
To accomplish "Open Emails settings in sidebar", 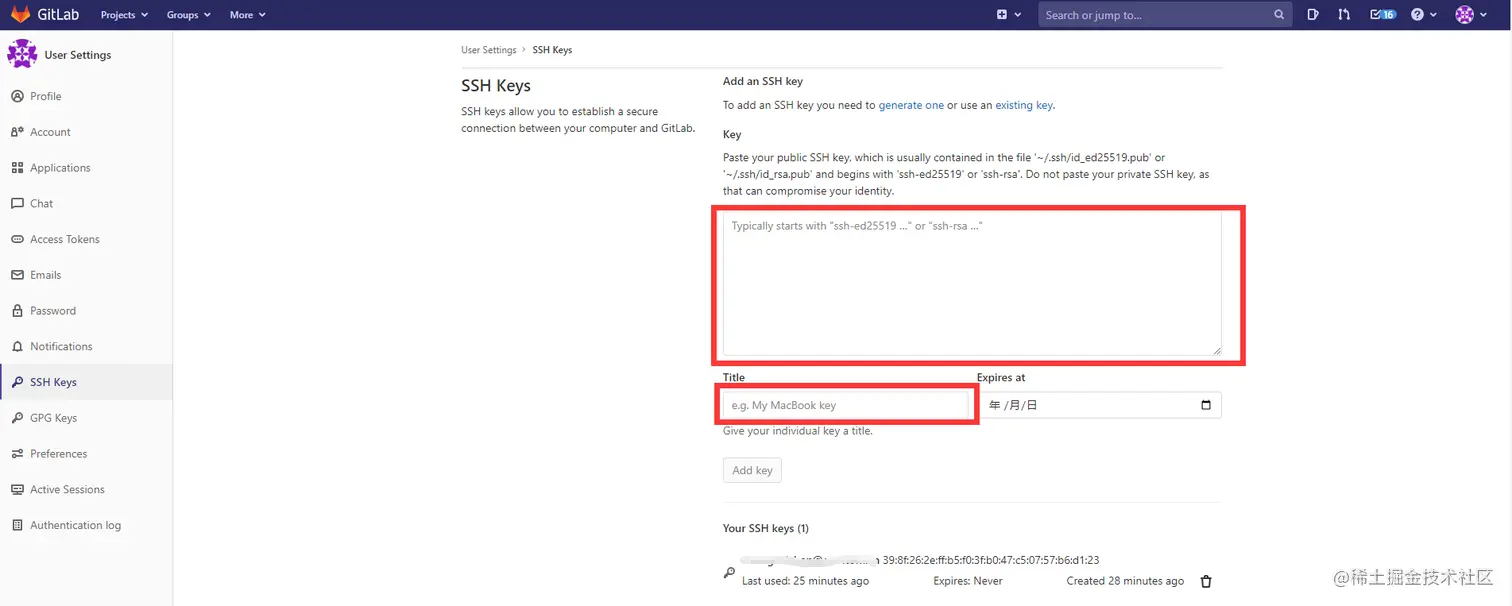I will click(x=86, y=275).
